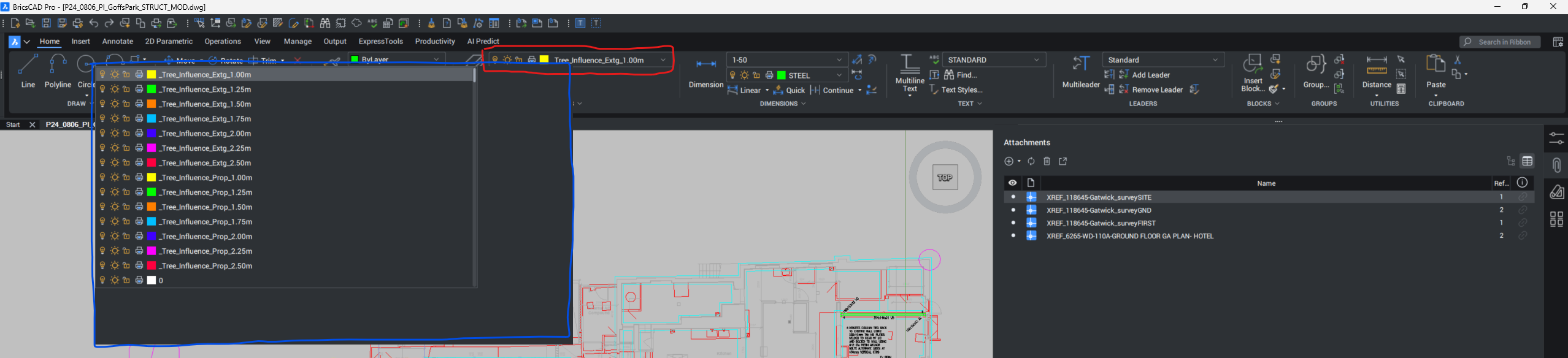Expand the 1-50 dimension style dropdown
Viewport: 1568px width, 358px height.
tap(839, 60)
